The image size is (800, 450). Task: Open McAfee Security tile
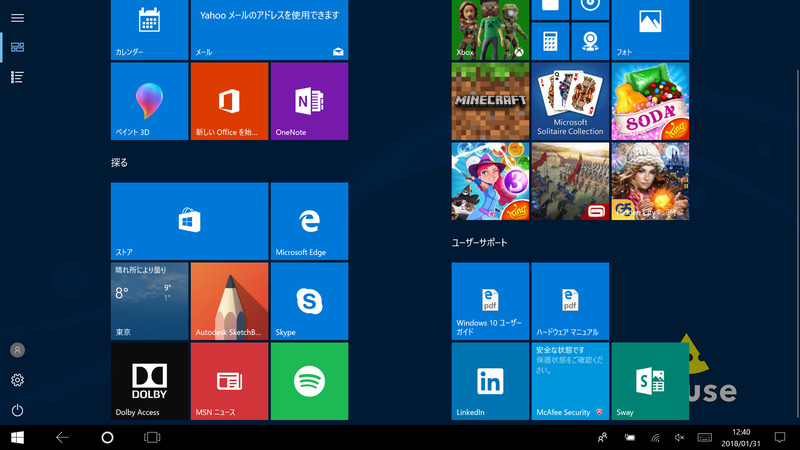pyautogui.click(x=570, y=381)
